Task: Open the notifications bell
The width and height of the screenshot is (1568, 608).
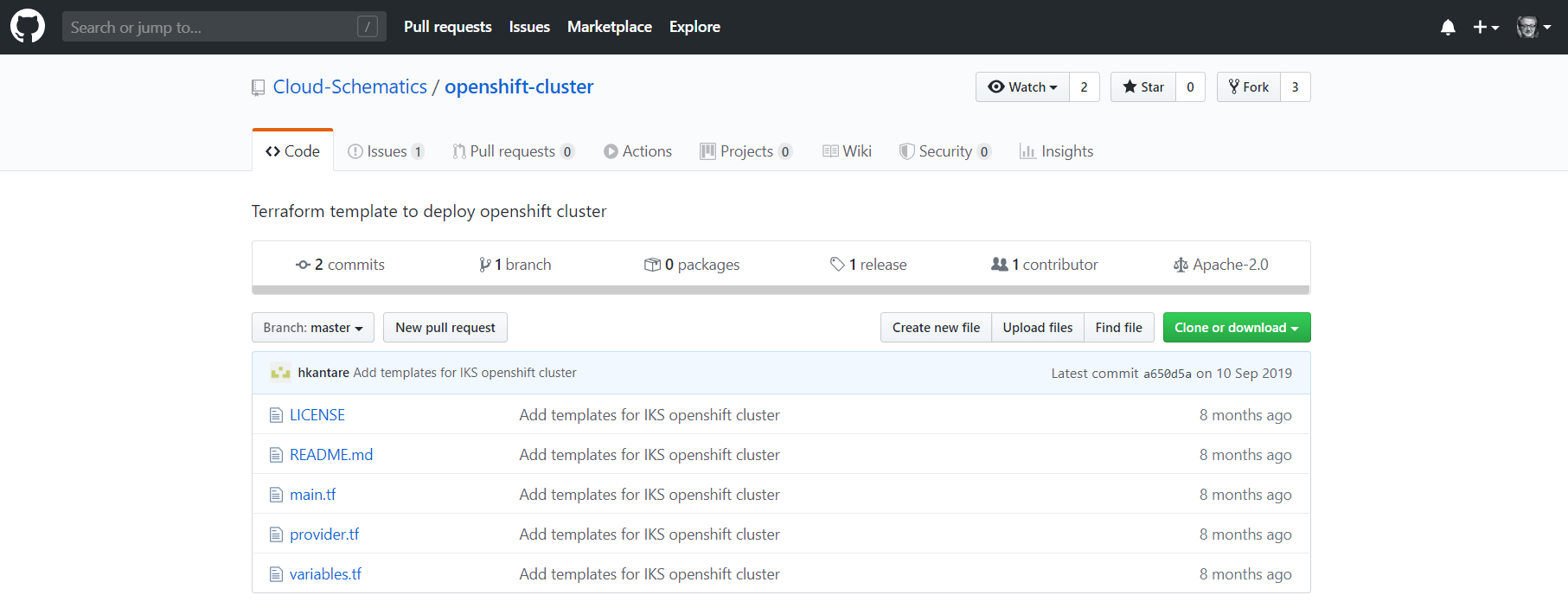Action: 1448,28
